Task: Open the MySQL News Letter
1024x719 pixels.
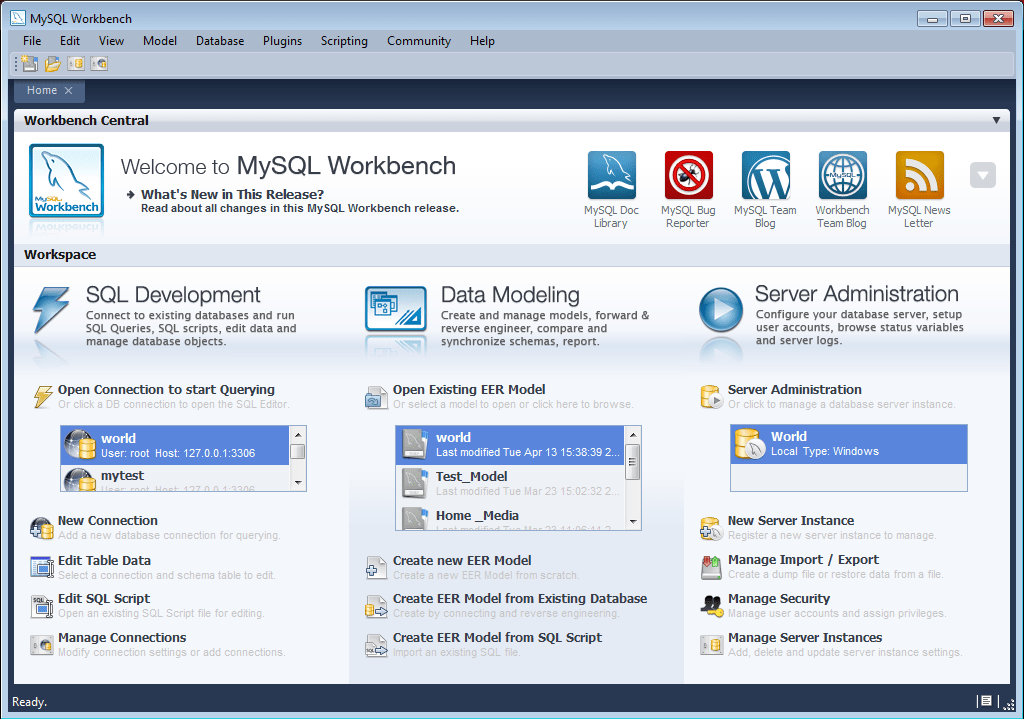Action: [x=918, y=175]
